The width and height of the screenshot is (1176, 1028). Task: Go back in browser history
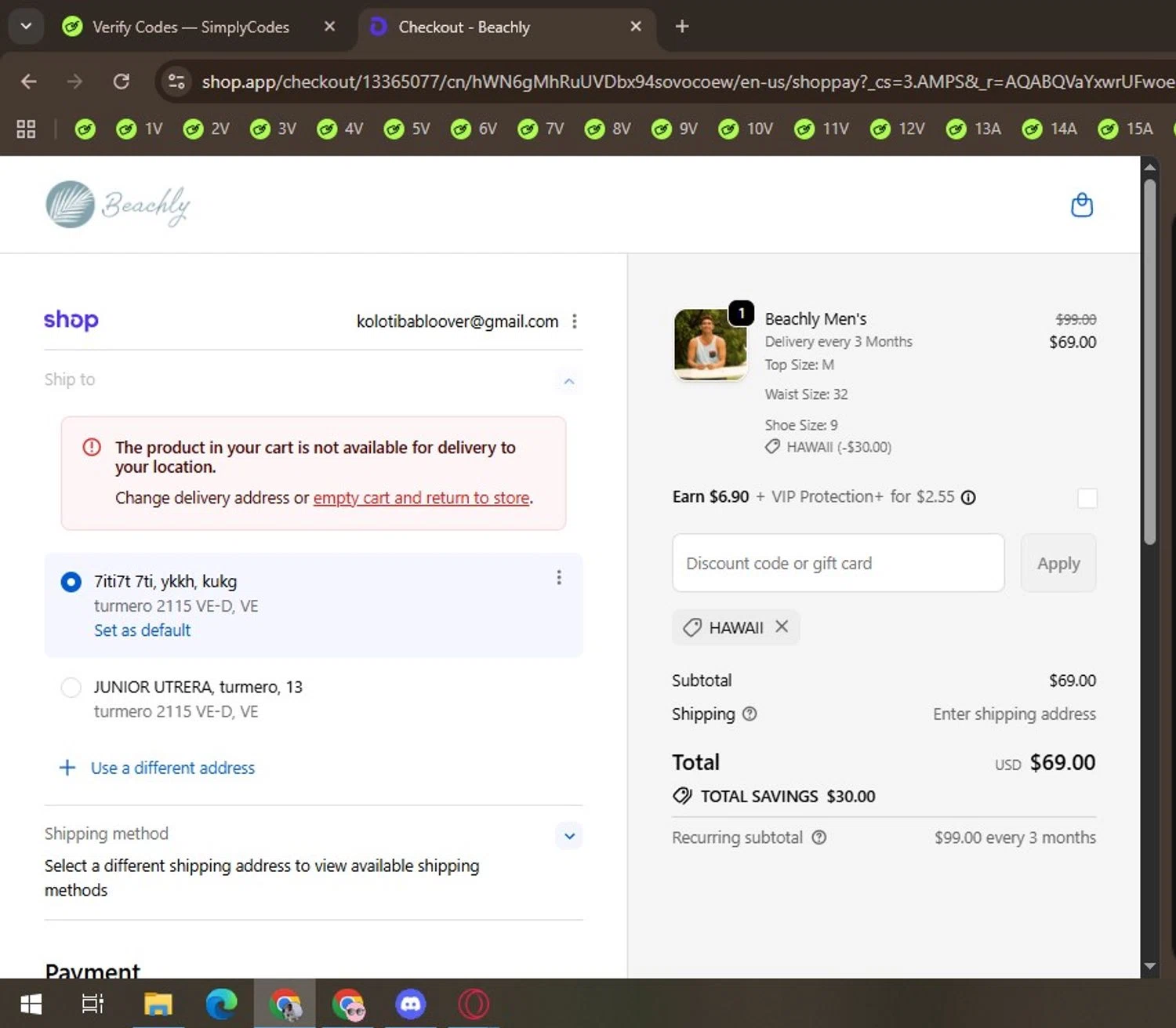(x=29, y=82)
